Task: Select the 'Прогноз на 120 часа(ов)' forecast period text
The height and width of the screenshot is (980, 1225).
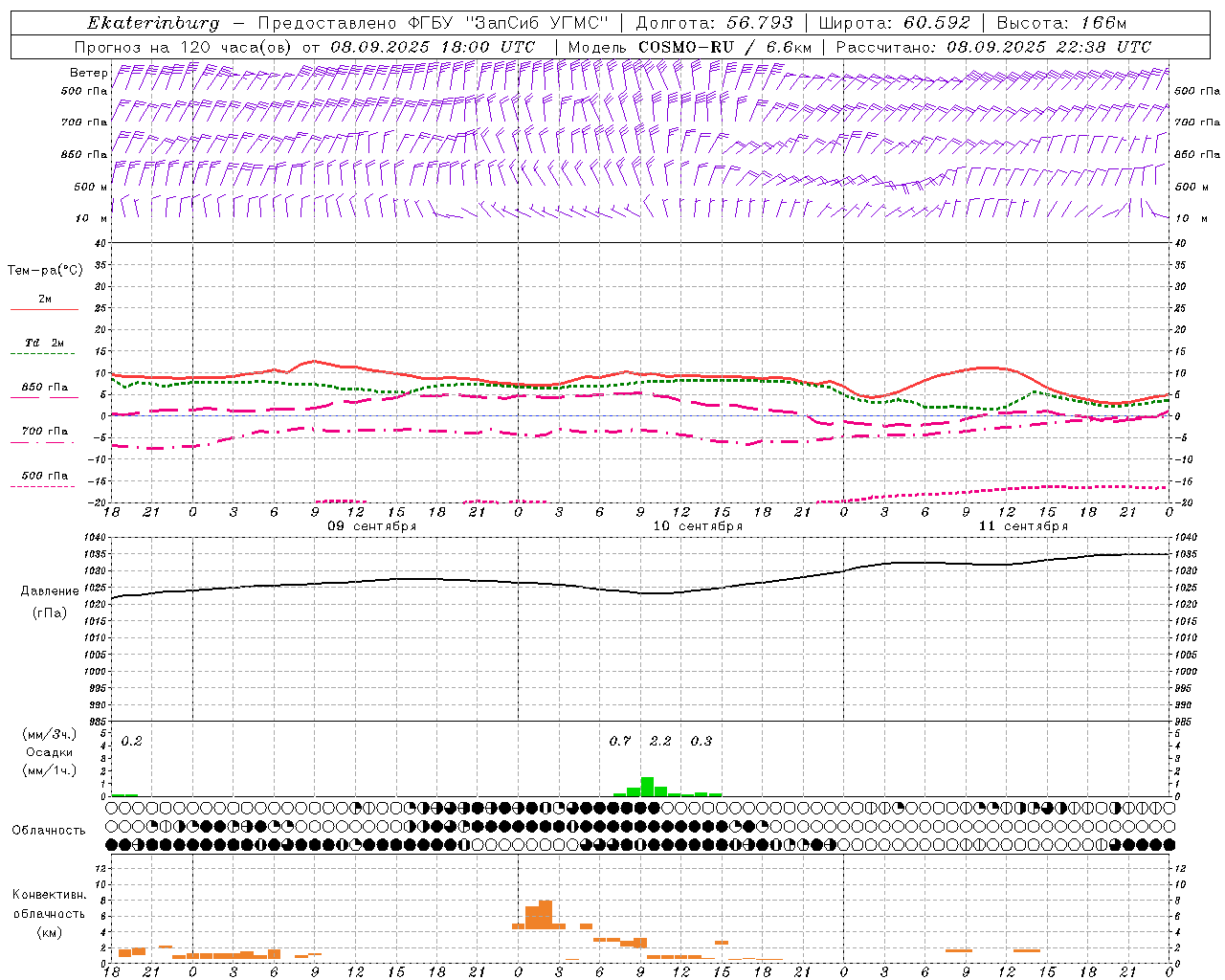Action: tap(184, 47)
